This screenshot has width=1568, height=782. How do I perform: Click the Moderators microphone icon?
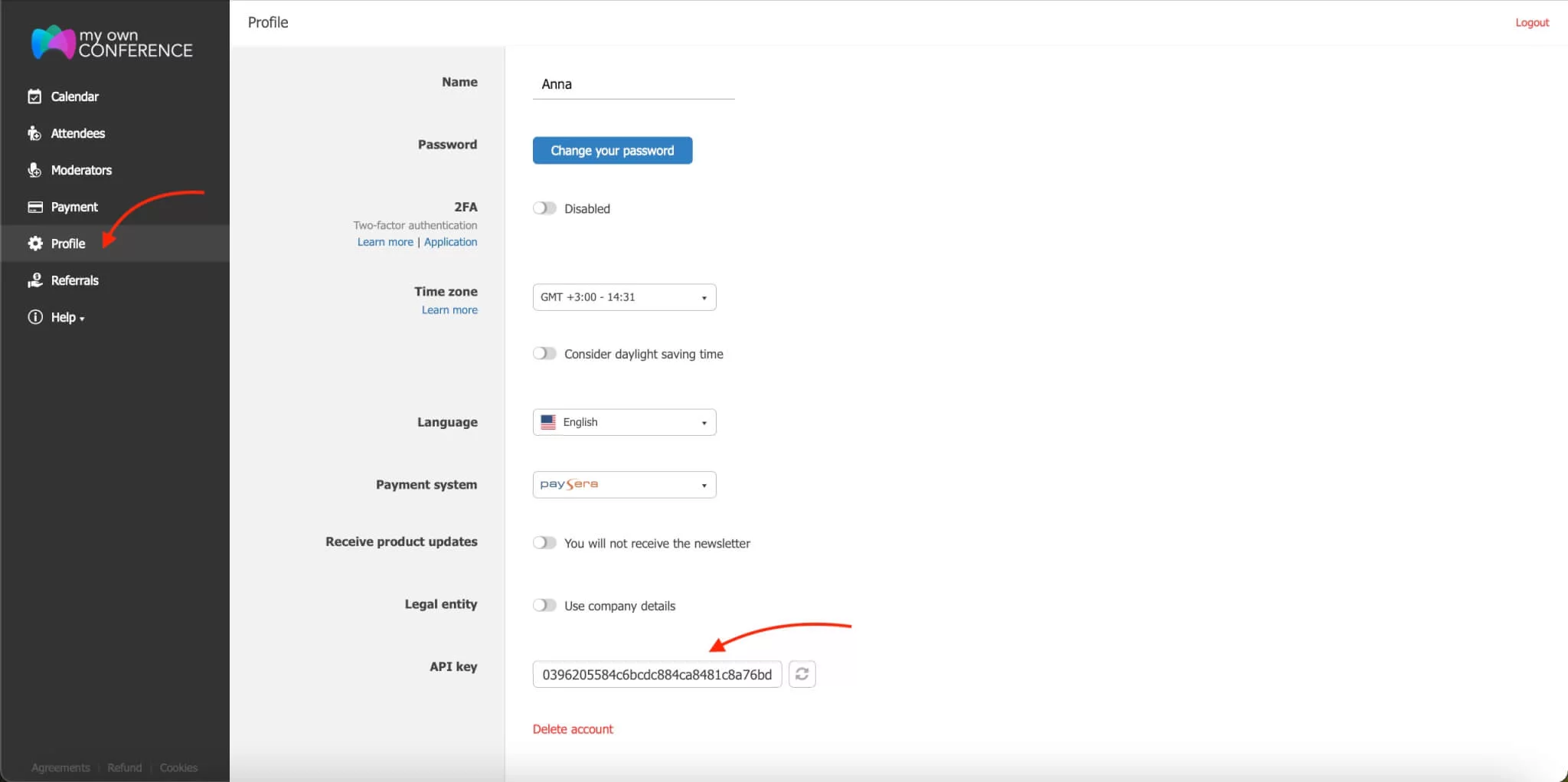point(34,170)
